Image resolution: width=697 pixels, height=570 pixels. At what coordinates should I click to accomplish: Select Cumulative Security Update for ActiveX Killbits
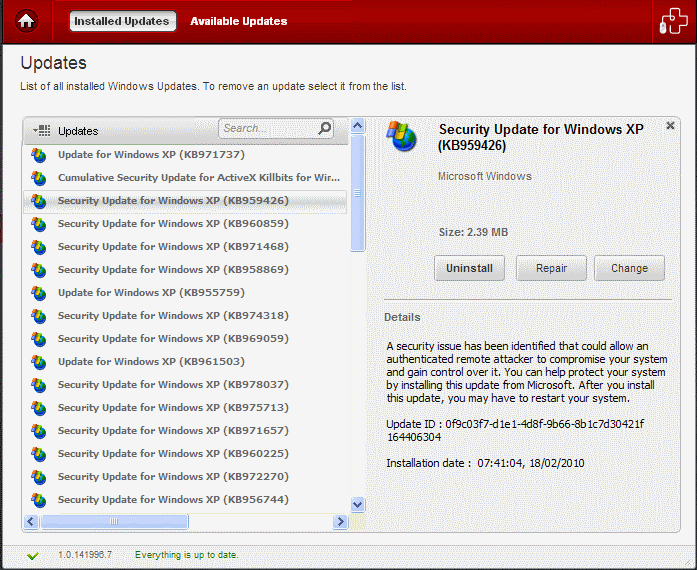point(185,178)
